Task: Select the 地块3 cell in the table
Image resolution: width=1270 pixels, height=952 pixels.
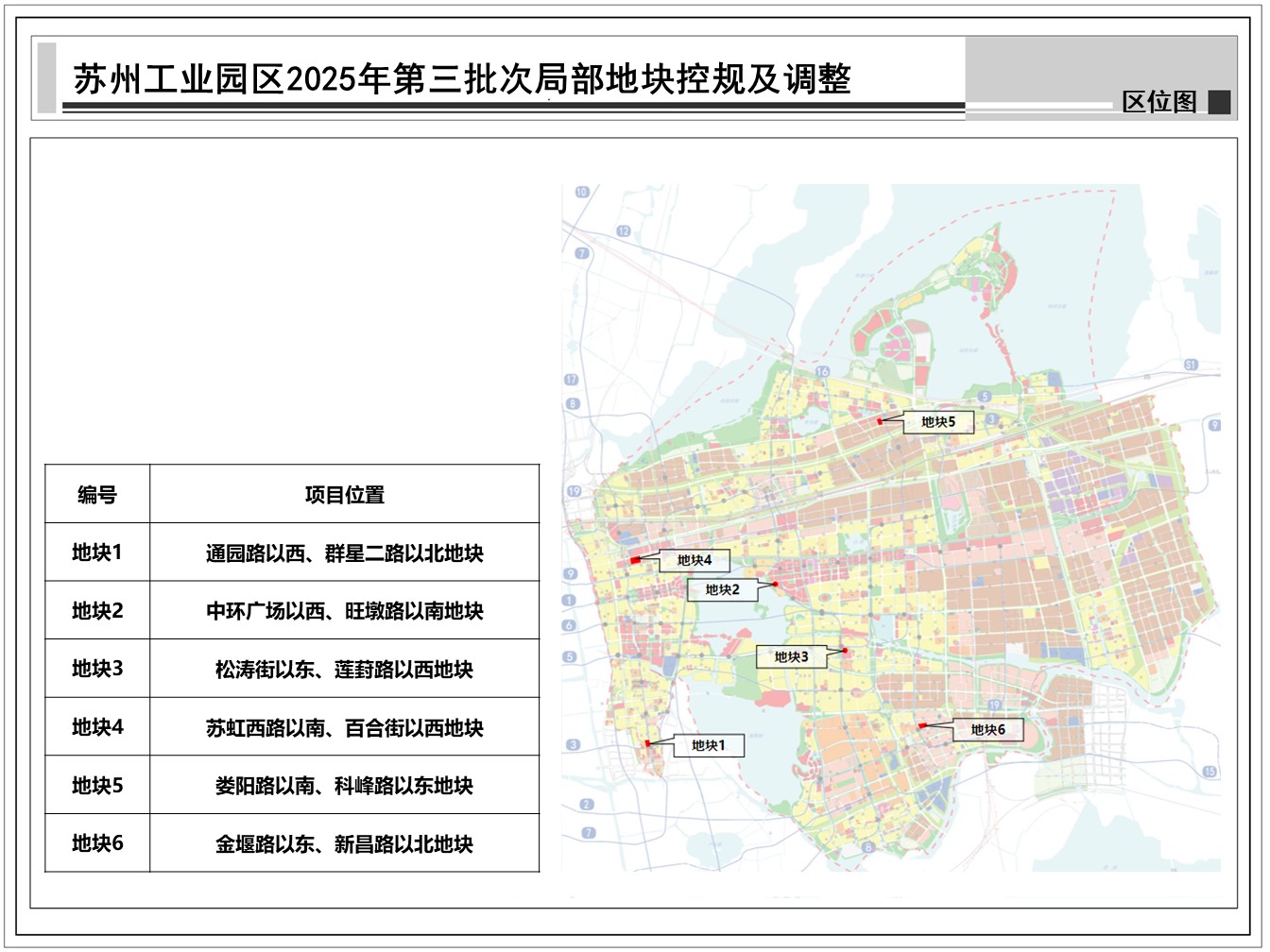Action: pos(97,669)
